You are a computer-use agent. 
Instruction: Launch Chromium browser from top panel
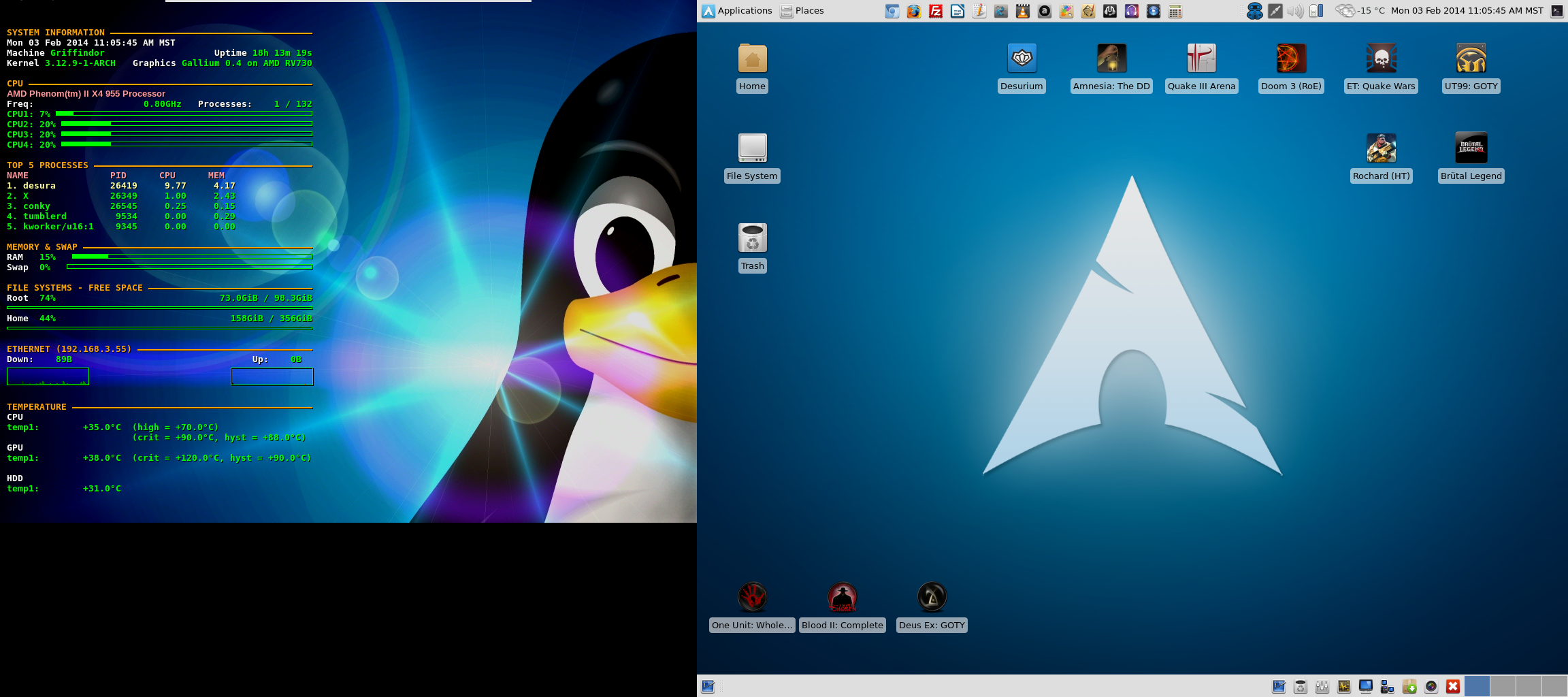tap(892, 11)
